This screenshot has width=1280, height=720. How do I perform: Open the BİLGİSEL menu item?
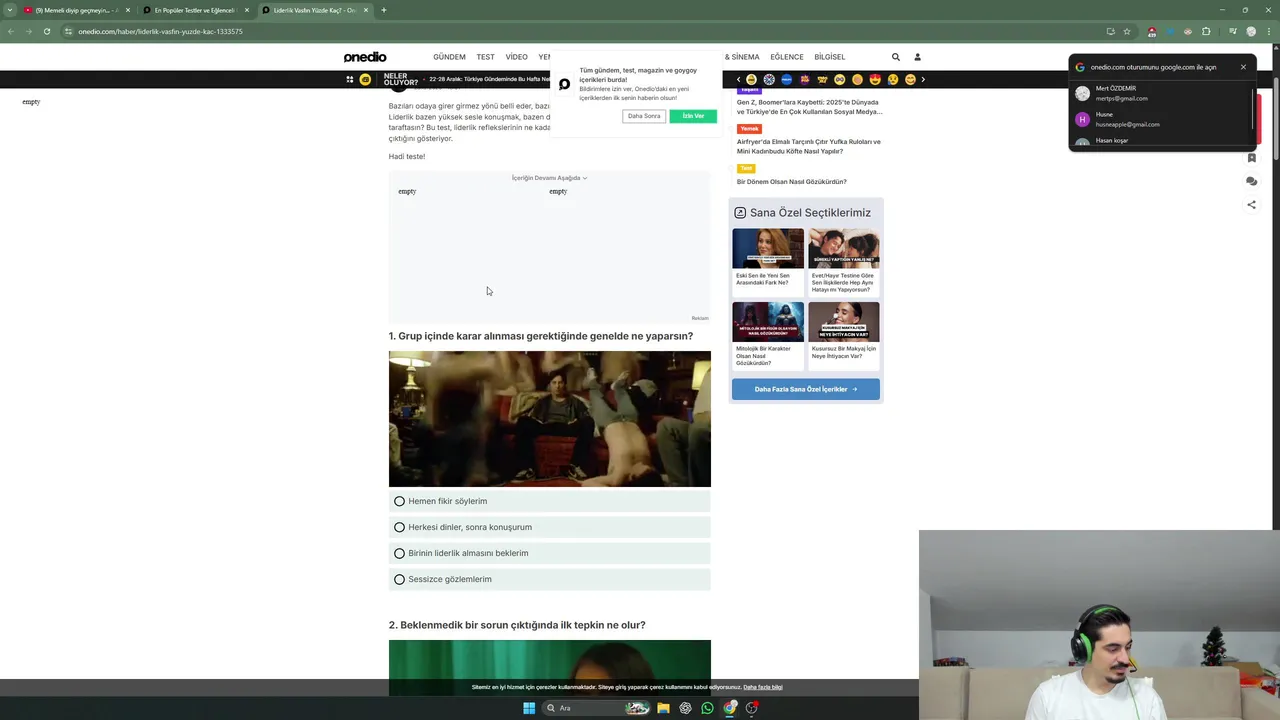[x=829, y=57]
